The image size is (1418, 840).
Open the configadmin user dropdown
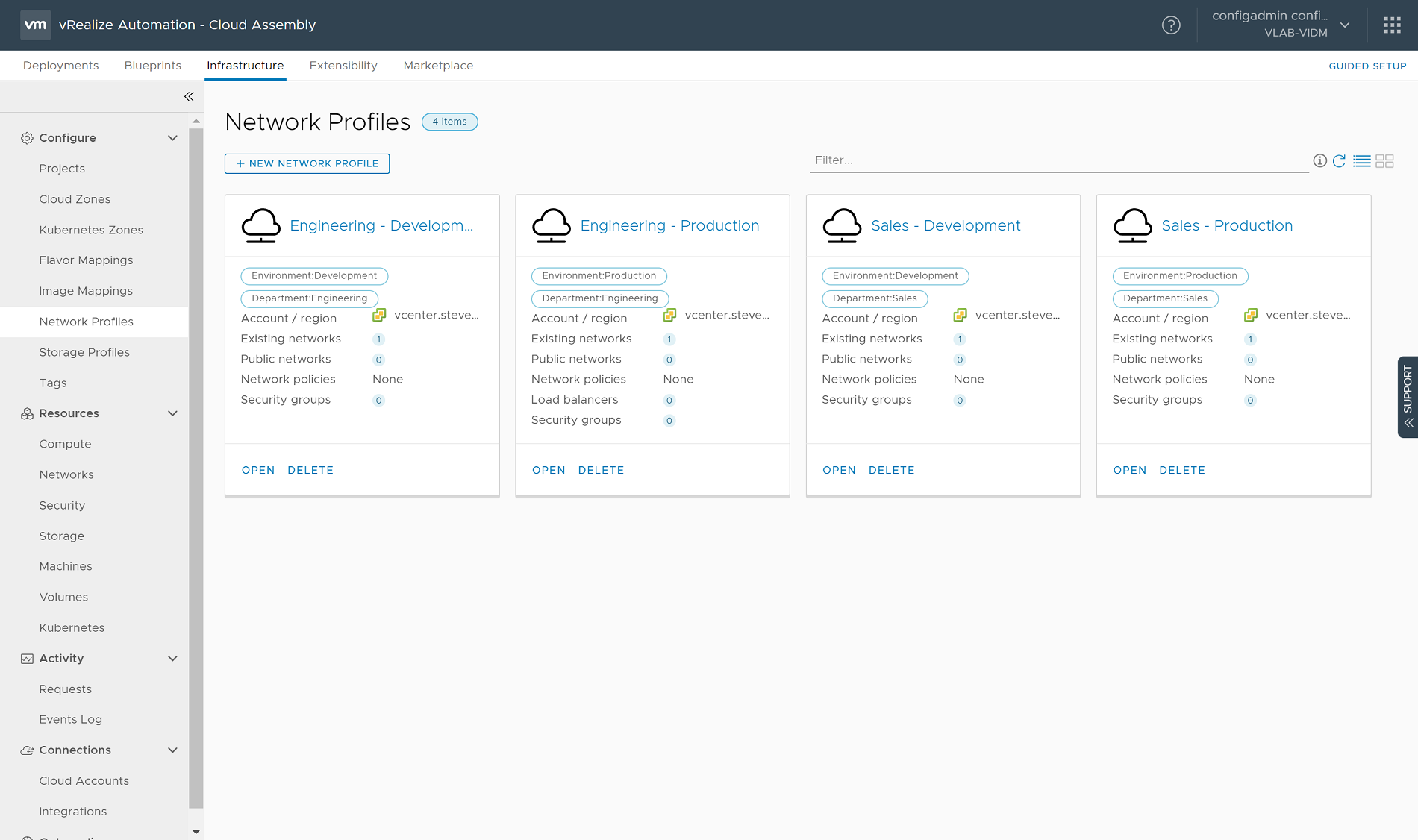(1346, 25)
